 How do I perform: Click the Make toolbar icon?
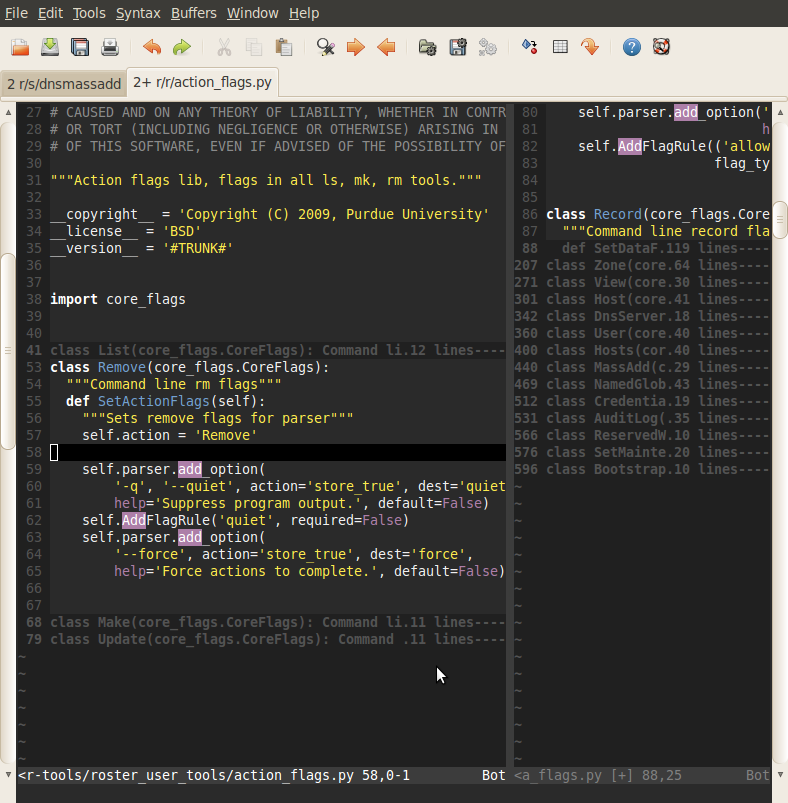[x=530, y=47]
